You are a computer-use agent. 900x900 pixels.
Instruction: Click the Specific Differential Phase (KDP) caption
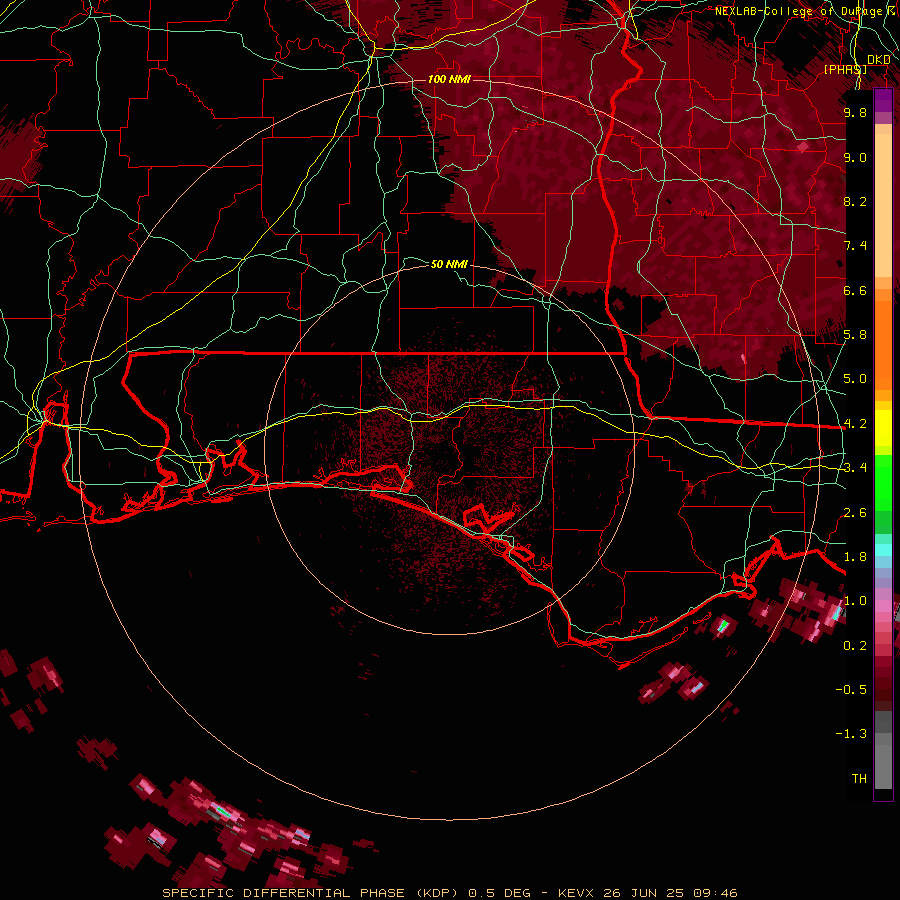[x=311, y=893]
